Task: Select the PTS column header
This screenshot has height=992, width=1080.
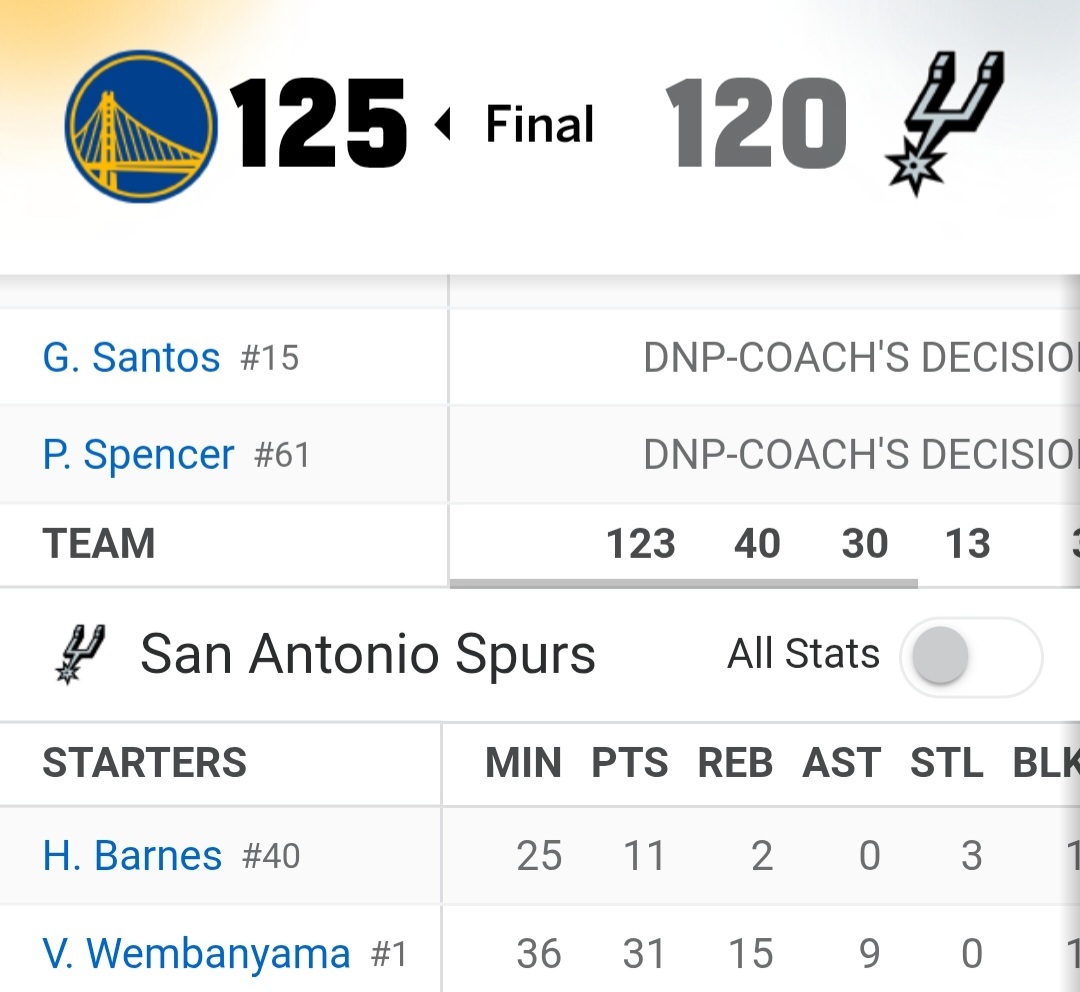Action: 630,763
